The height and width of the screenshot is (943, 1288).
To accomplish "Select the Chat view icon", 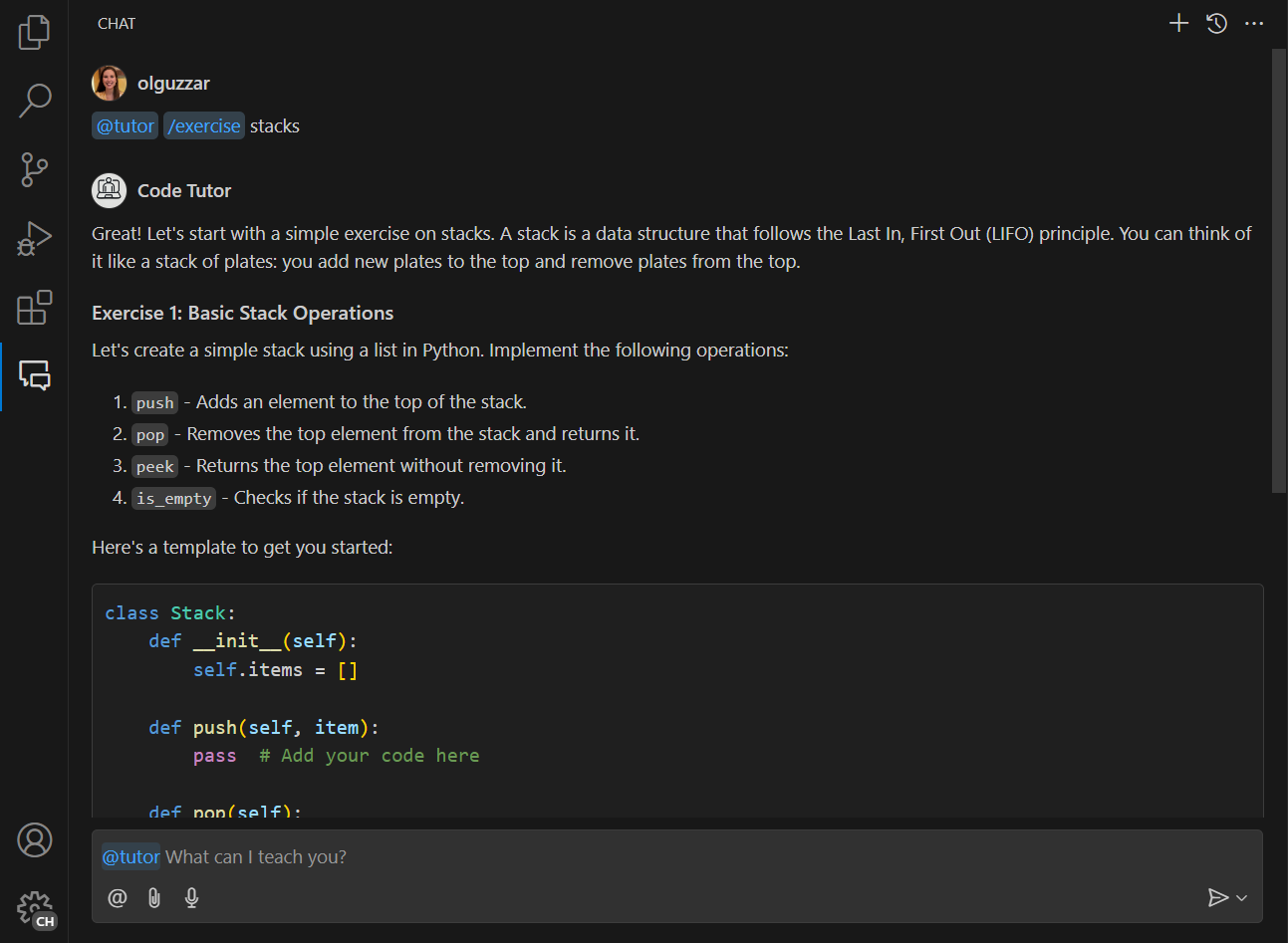I will [x=34, y=375].
